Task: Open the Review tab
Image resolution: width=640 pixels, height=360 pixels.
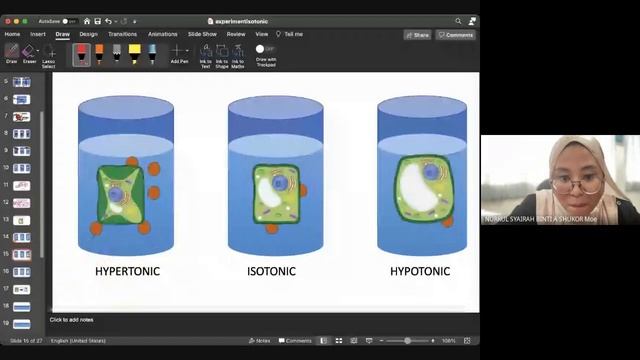Action: 236,34
